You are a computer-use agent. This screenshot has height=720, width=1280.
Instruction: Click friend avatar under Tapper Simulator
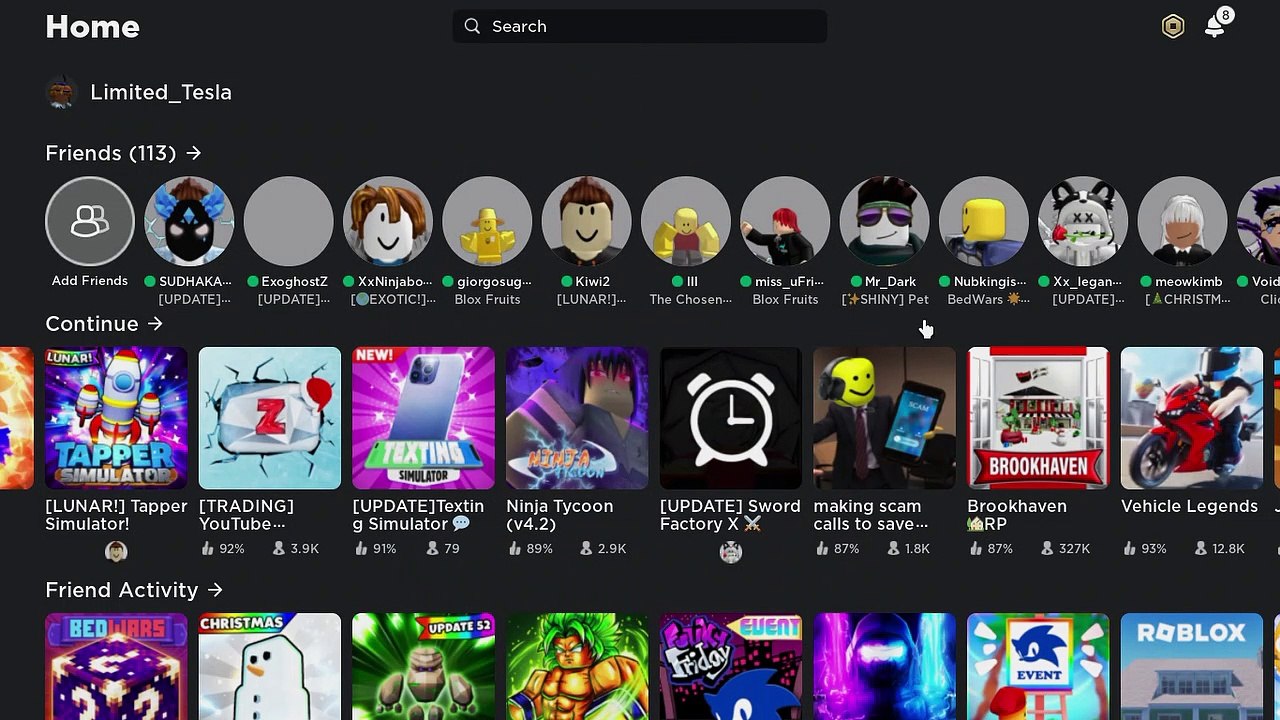coord(116,551)
